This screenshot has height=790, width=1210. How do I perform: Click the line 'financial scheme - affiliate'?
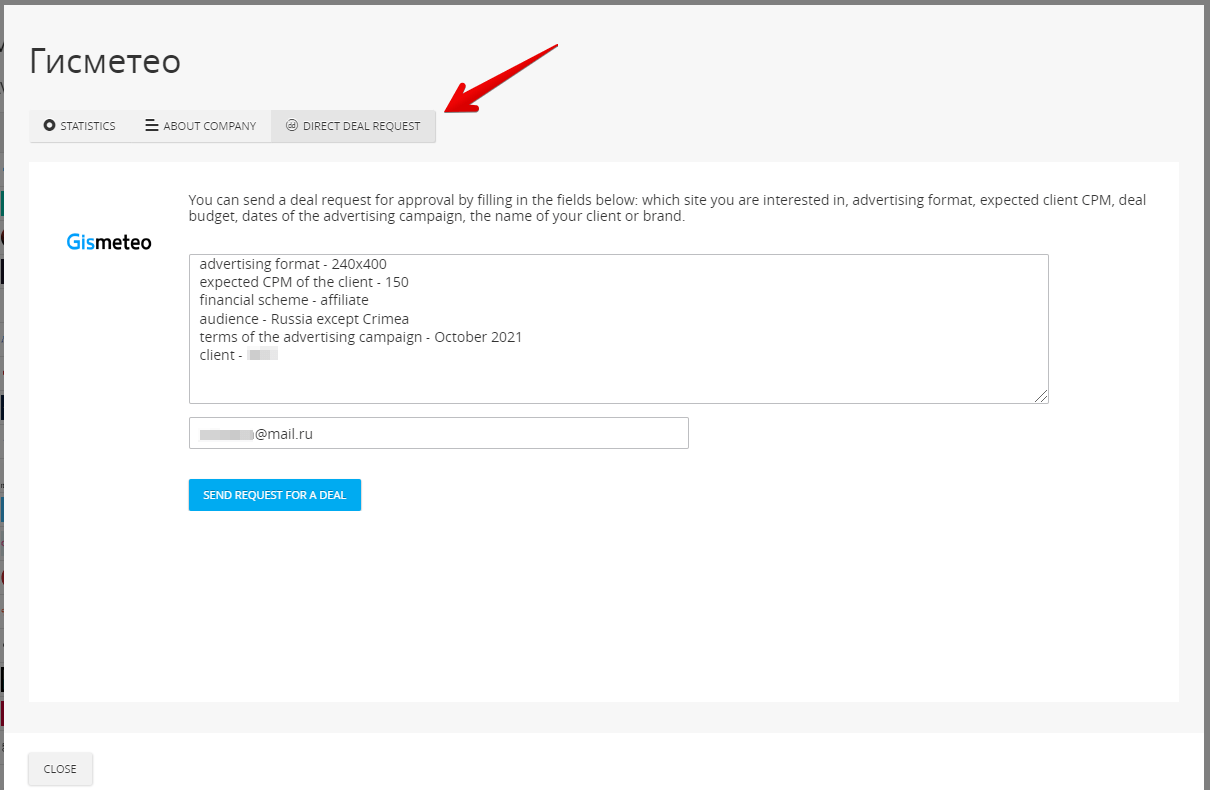[x=284, y=300]
